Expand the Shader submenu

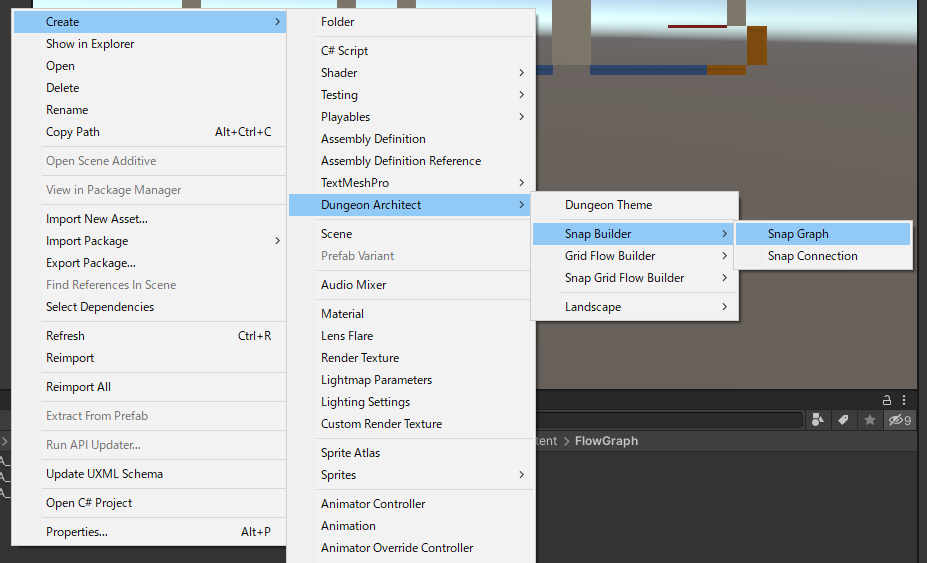[x=410, y=72]
